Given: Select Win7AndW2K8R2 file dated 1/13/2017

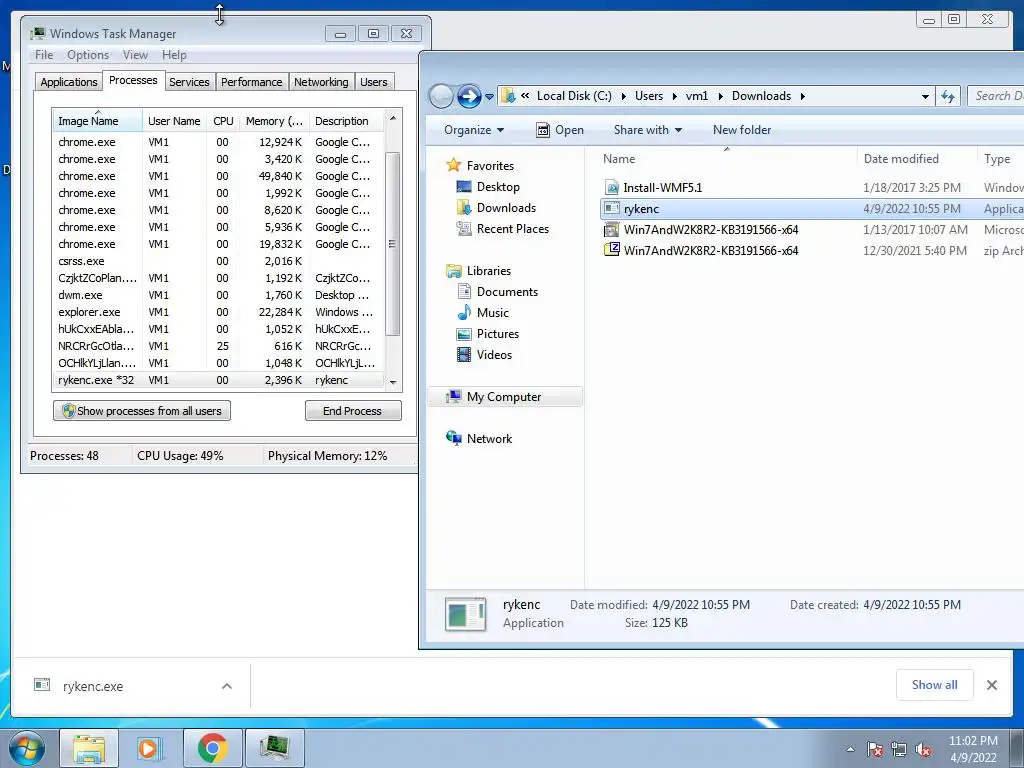Looking at the screenshot, I should tap(711, 230).
